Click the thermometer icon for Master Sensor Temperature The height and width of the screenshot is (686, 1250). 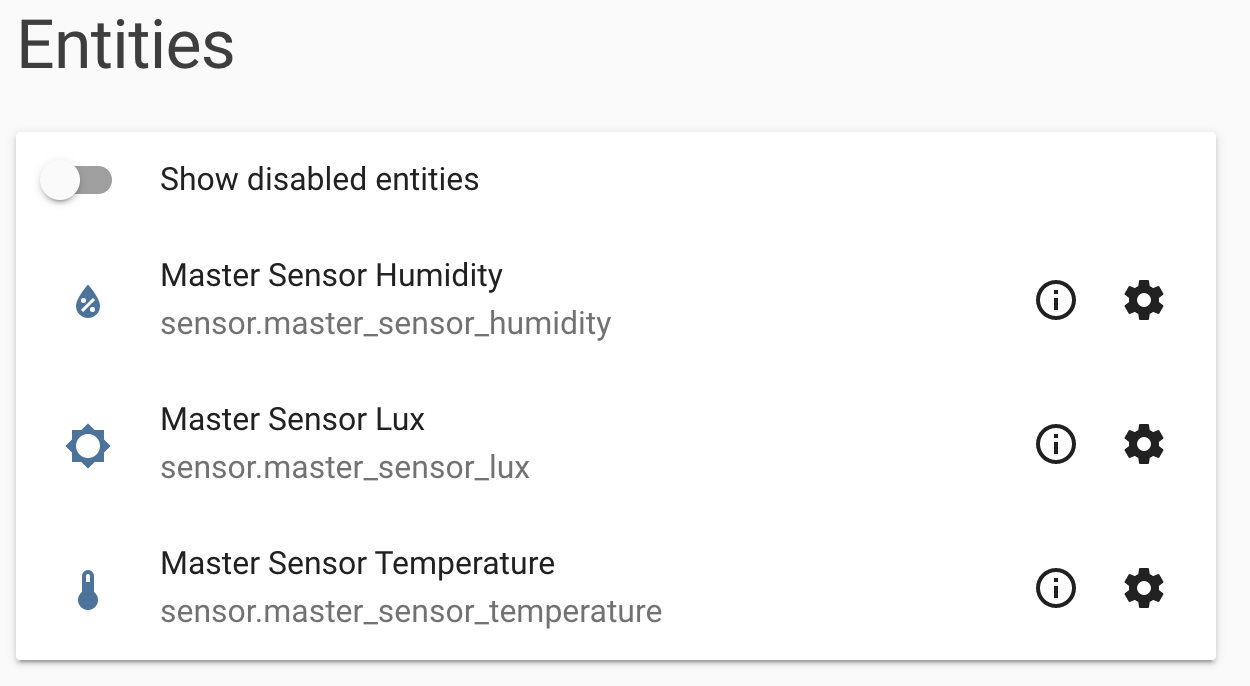(x=87, y=589)
